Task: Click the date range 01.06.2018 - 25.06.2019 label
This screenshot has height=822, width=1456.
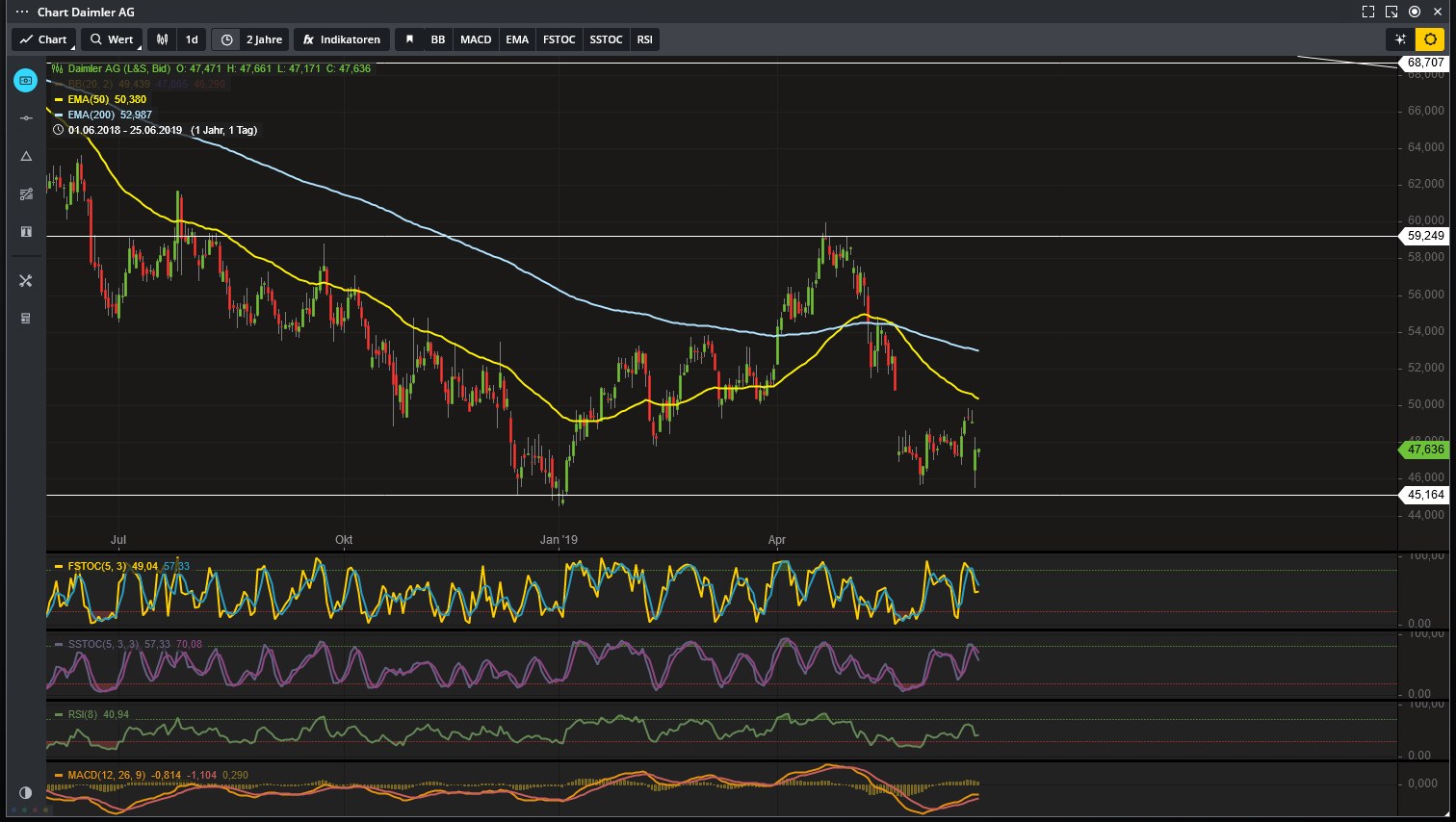Action: point(125,130)
